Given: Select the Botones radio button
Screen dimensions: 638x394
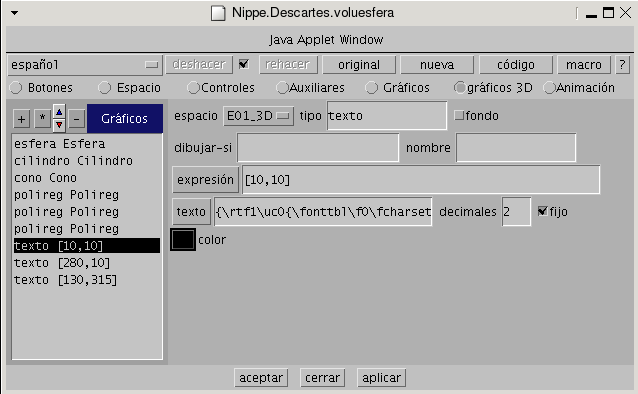Looking at the screenshot, I should (16, 88).
